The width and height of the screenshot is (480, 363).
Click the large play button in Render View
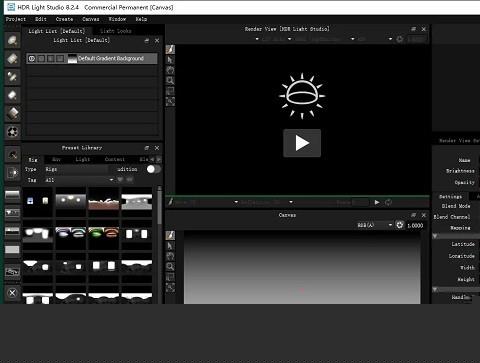pos(302,143)
